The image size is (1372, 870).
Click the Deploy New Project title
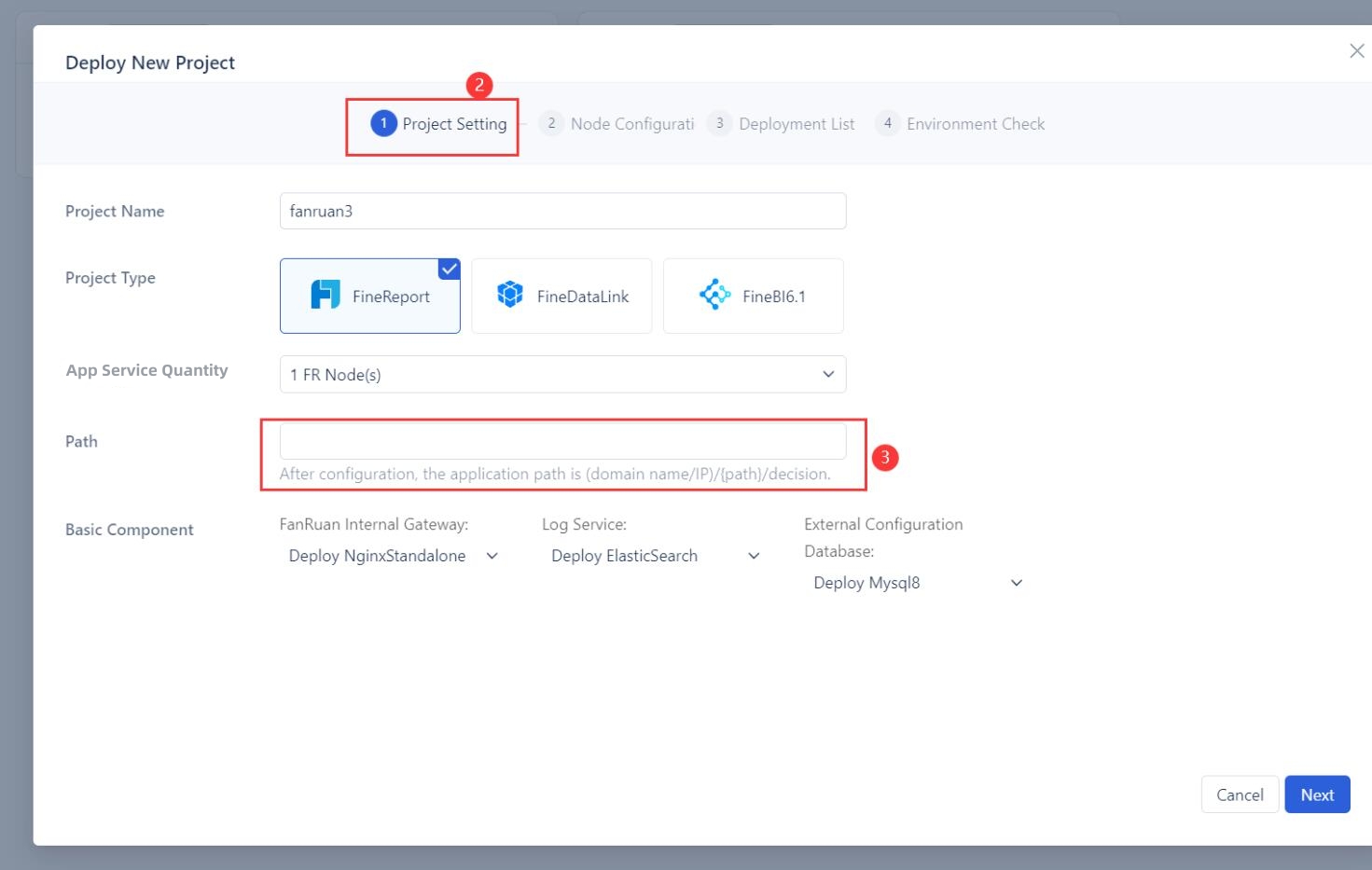point(150,62)
